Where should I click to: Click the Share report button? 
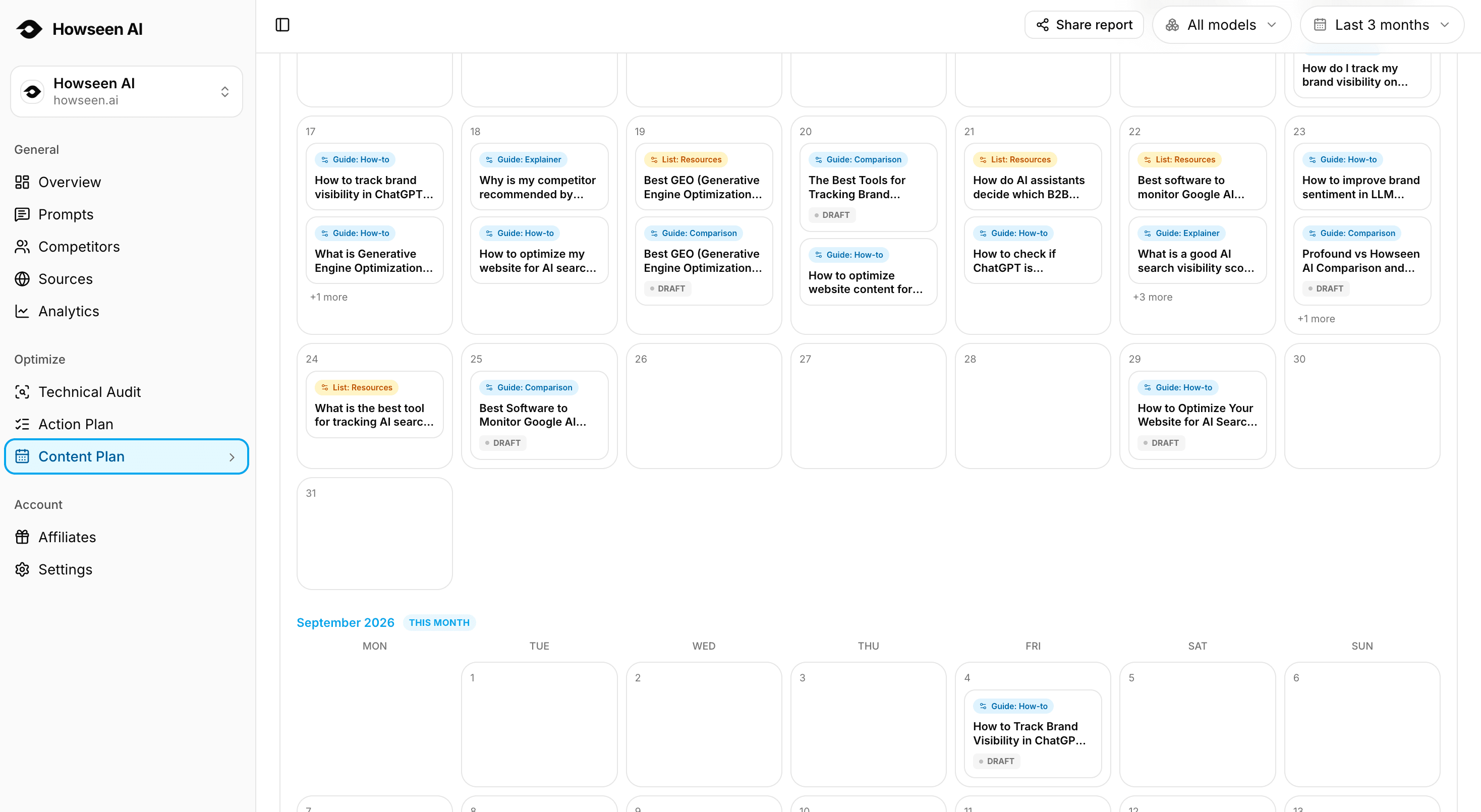click(x=1084, y=25)
